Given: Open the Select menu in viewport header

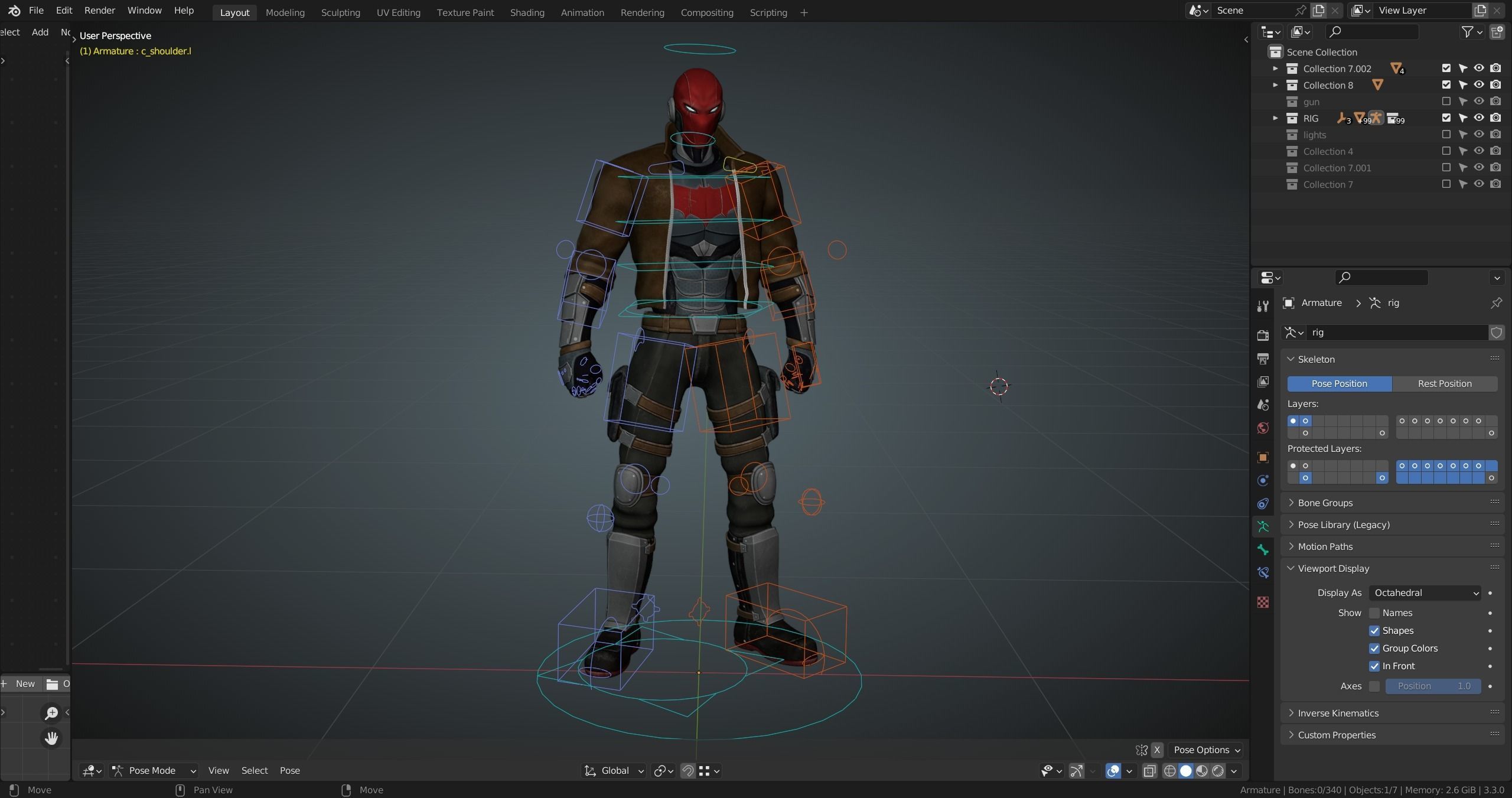Looking at the screenshot, I should click(255, 771).
